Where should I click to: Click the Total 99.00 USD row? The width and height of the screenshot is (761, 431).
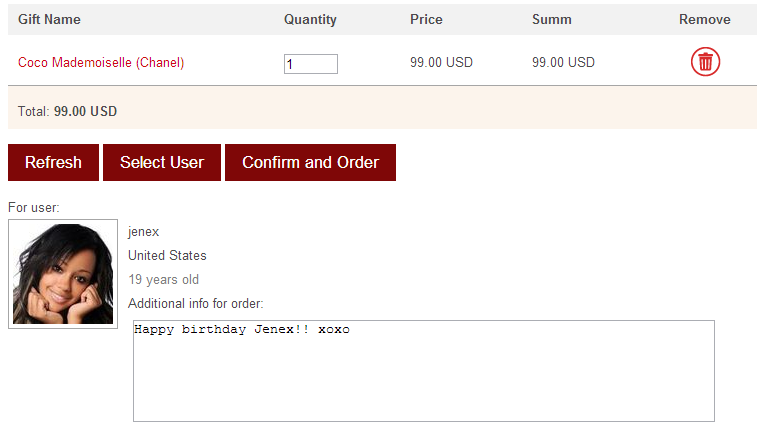click(382, 111)
